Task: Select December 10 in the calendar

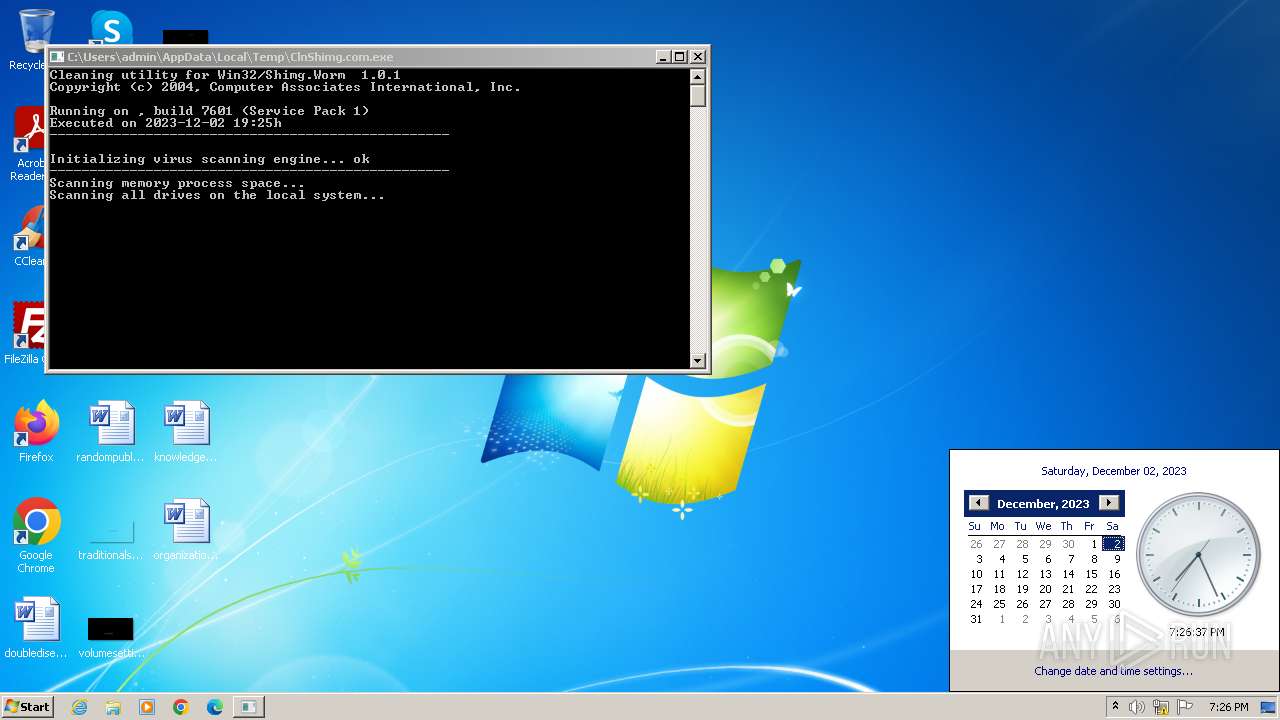Action: coord(976,574)
